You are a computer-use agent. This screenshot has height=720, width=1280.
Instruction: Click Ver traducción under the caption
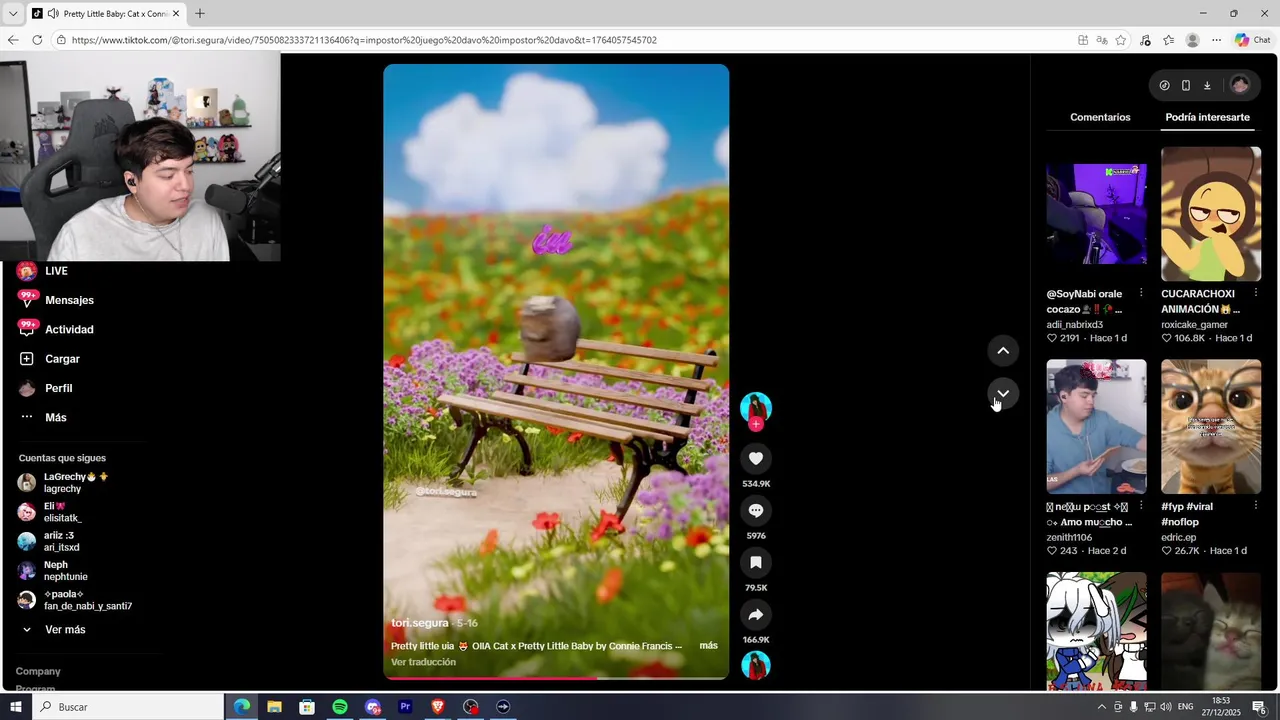coord(423,662)
